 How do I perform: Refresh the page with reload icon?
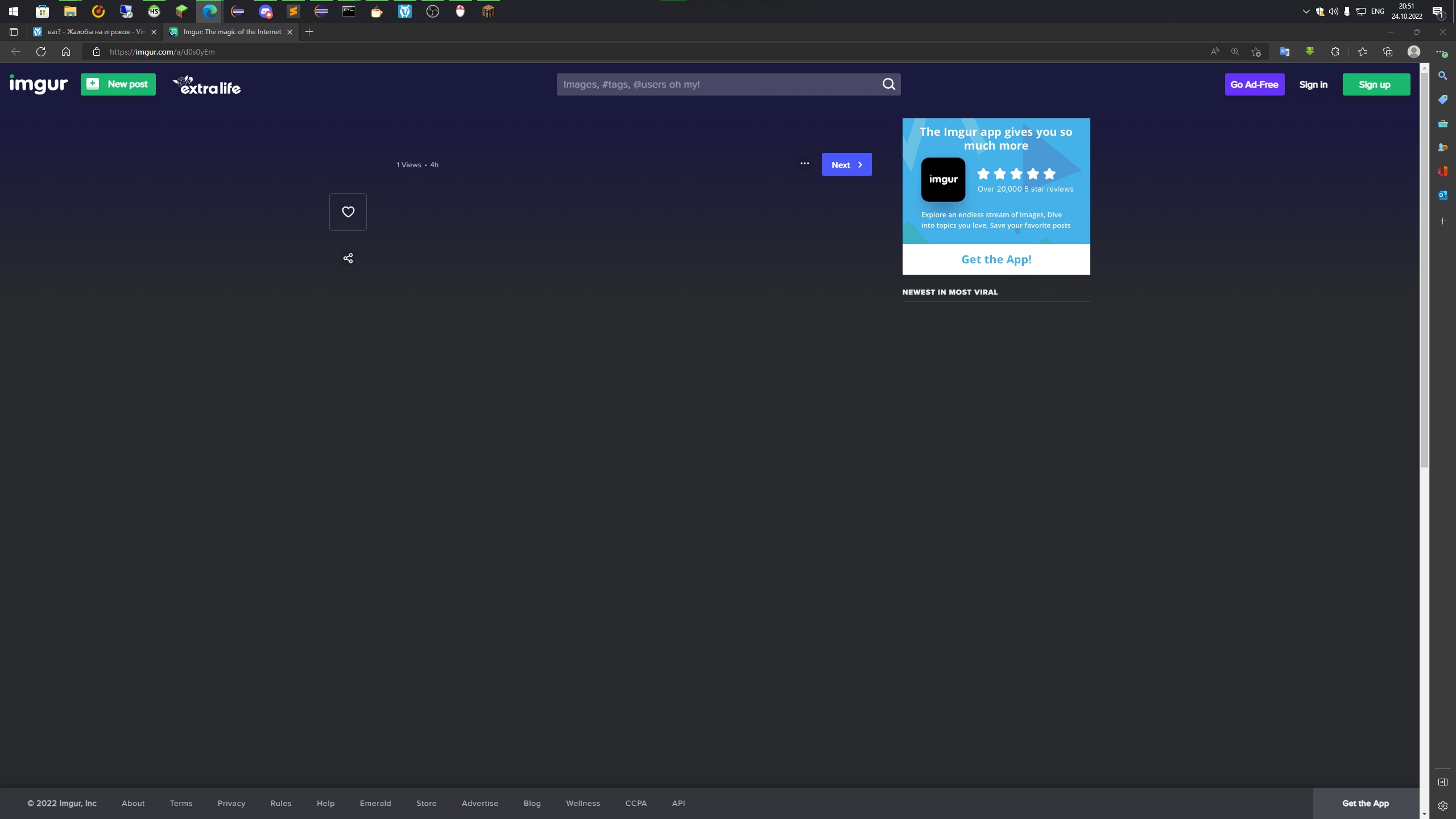point(41,52)
